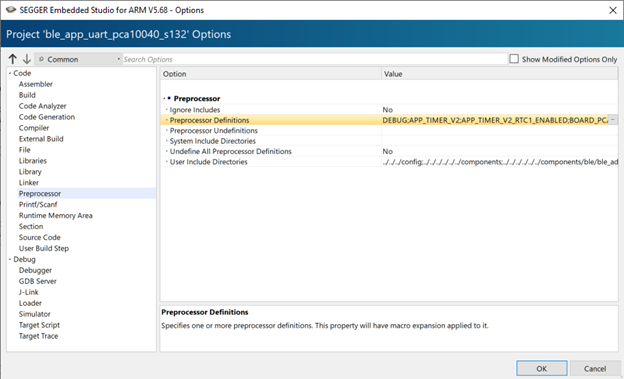This screenshot has height=379, width=624.
Task: Collapse the Debug tree group
Action: (x=10, y=260)
